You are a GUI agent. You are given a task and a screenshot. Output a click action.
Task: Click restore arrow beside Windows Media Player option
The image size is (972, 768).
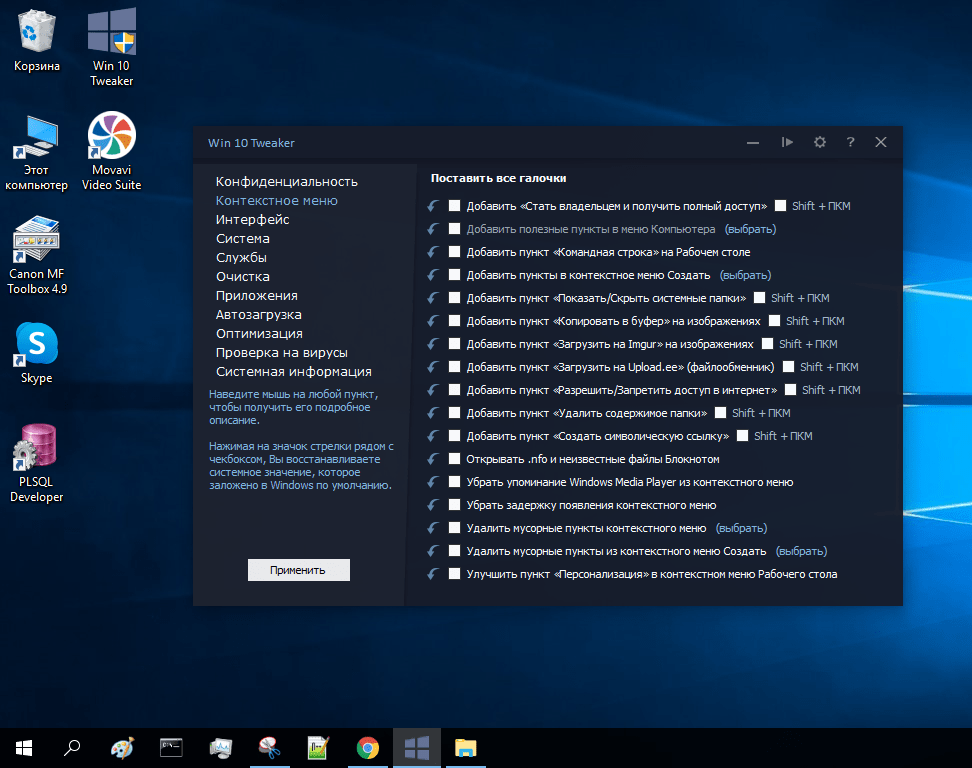coord(433,482)
